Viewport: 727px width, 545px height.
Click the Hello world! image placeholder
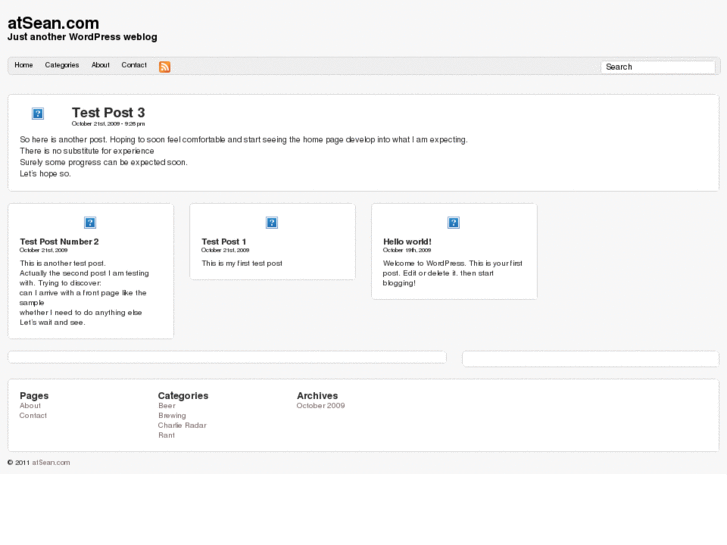click(453, 223)
